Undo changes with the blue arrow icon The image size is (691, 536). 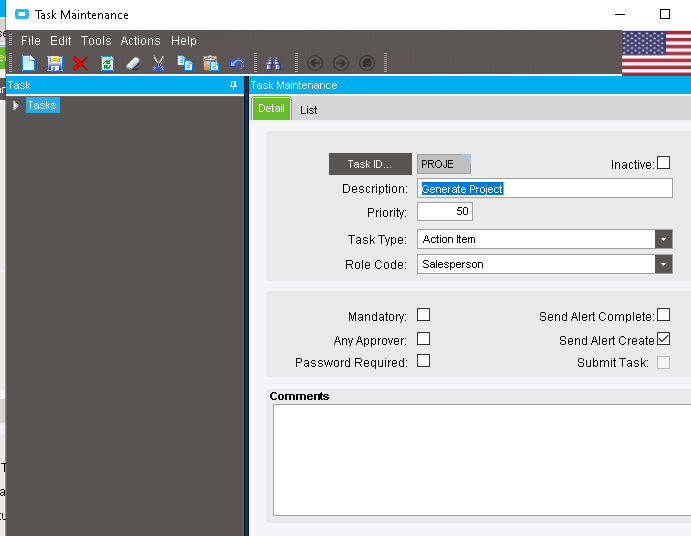tap(237, 64)
